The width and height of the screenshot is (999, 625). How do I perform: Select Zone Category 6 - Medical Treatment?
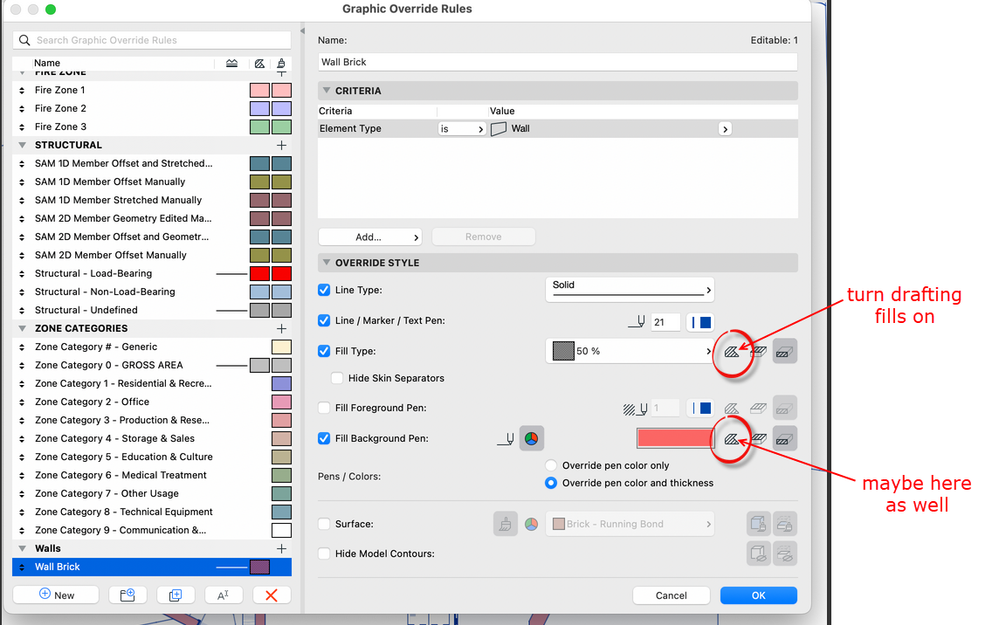[152, 475]
